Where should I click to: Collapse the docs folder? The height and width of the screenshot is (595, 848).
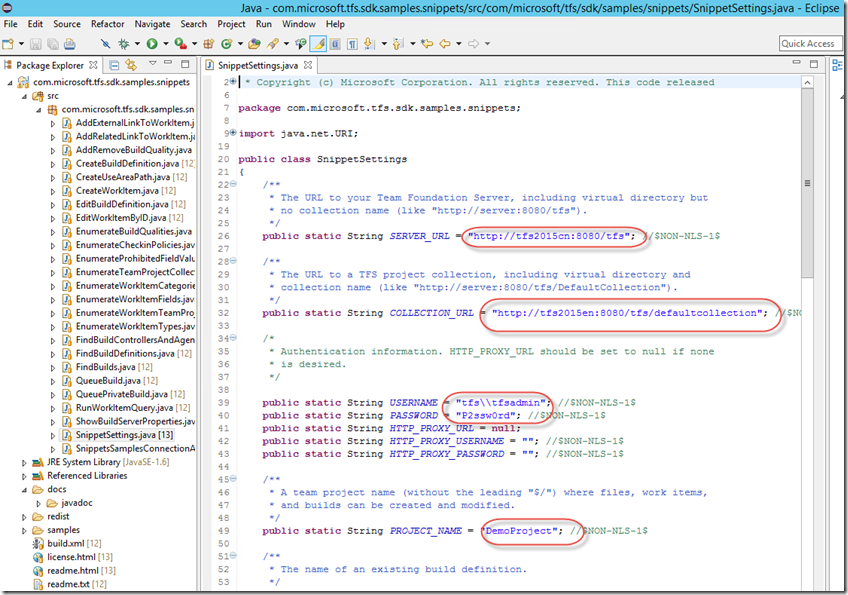point(24,490)
